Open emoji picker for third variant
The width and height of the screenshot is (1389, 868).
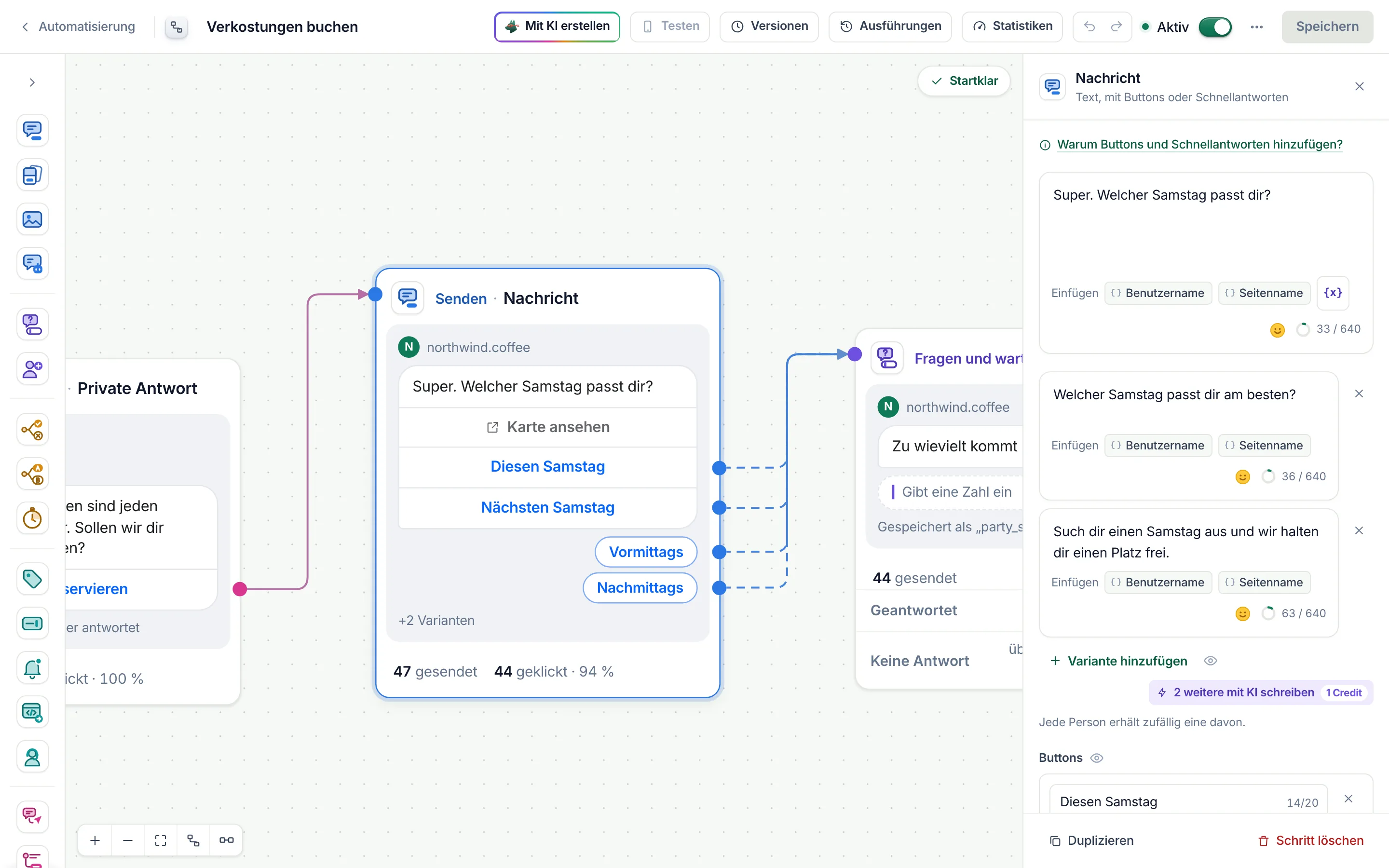pos(1243,614)
